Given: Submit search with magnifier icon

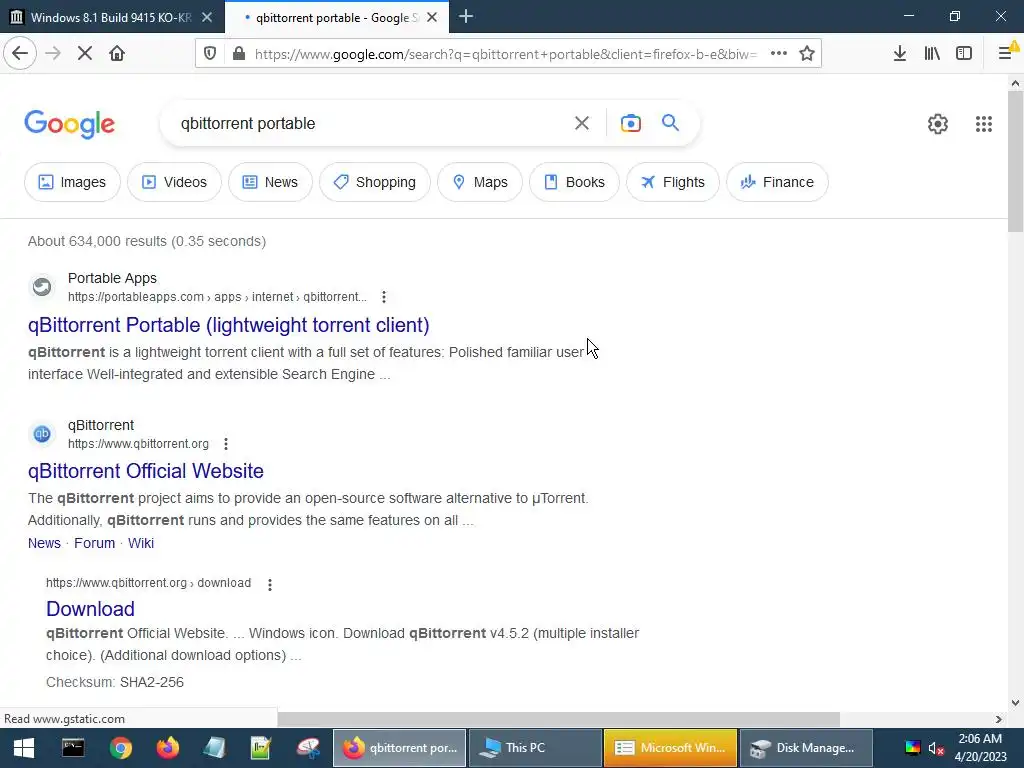Looking at the screenshot, I should [670, 123].
